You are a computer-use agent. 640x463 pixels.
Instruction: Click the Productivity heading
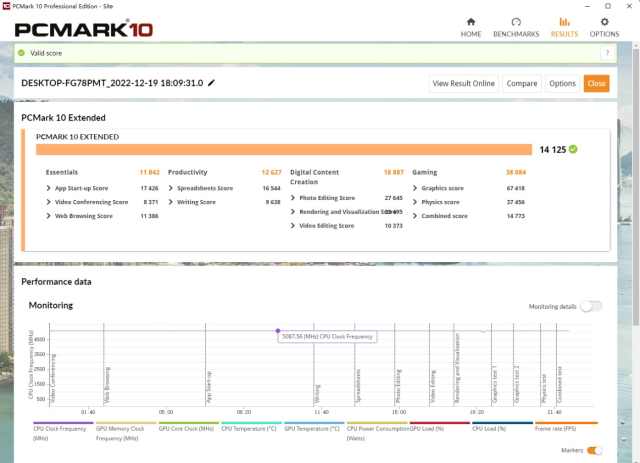pyautogui.click(x=188, y=172)
